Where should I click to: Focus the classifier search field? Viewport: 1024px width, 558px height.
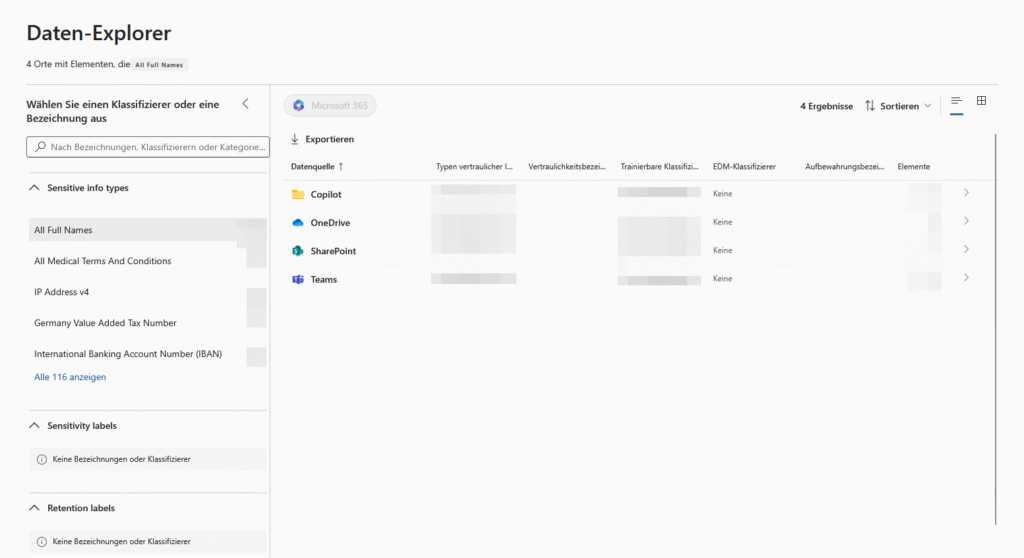coord(148,147)
